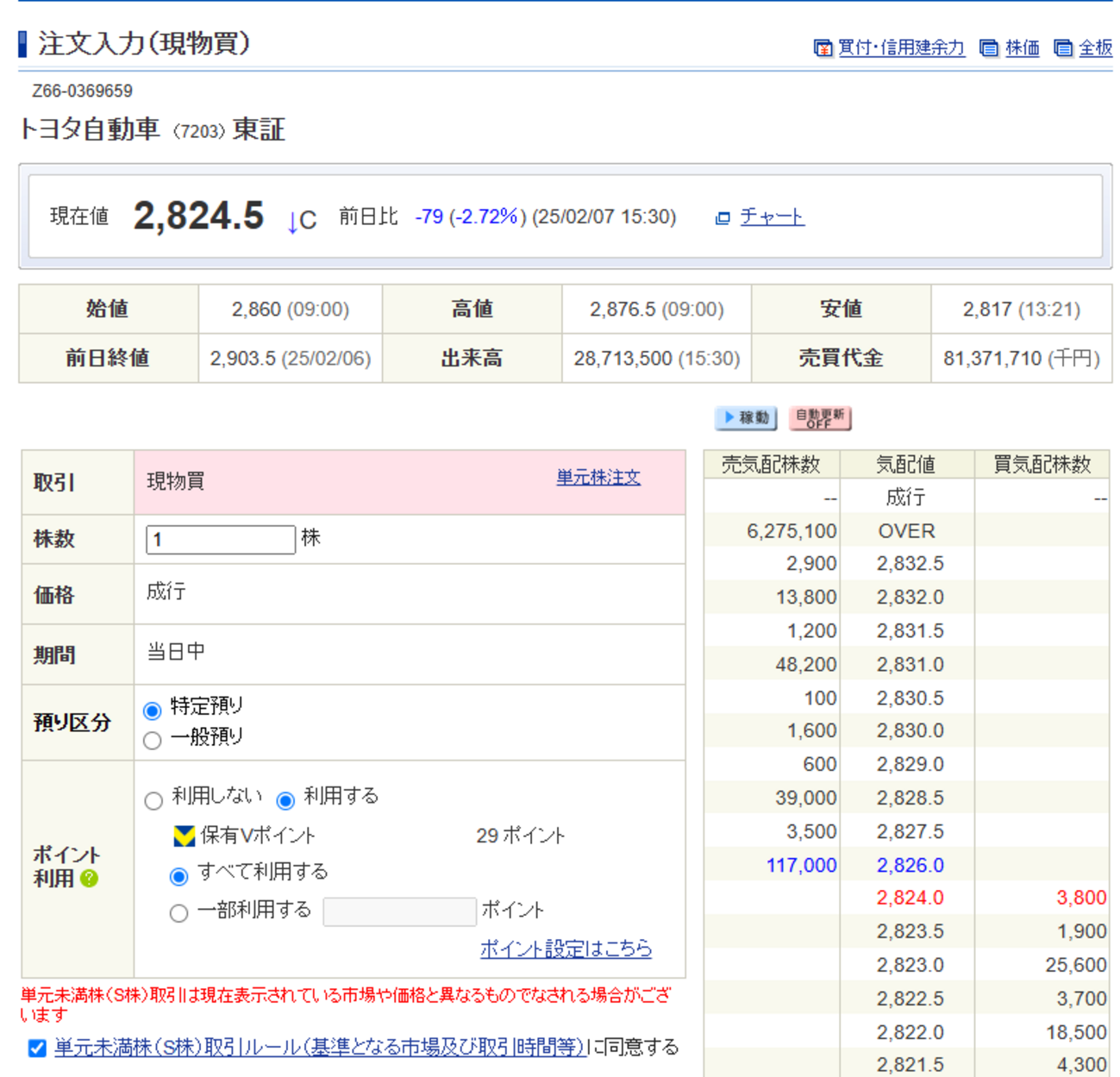Click the green help icon for ポイント利用

pyautogui.click(x=90, y=879)
